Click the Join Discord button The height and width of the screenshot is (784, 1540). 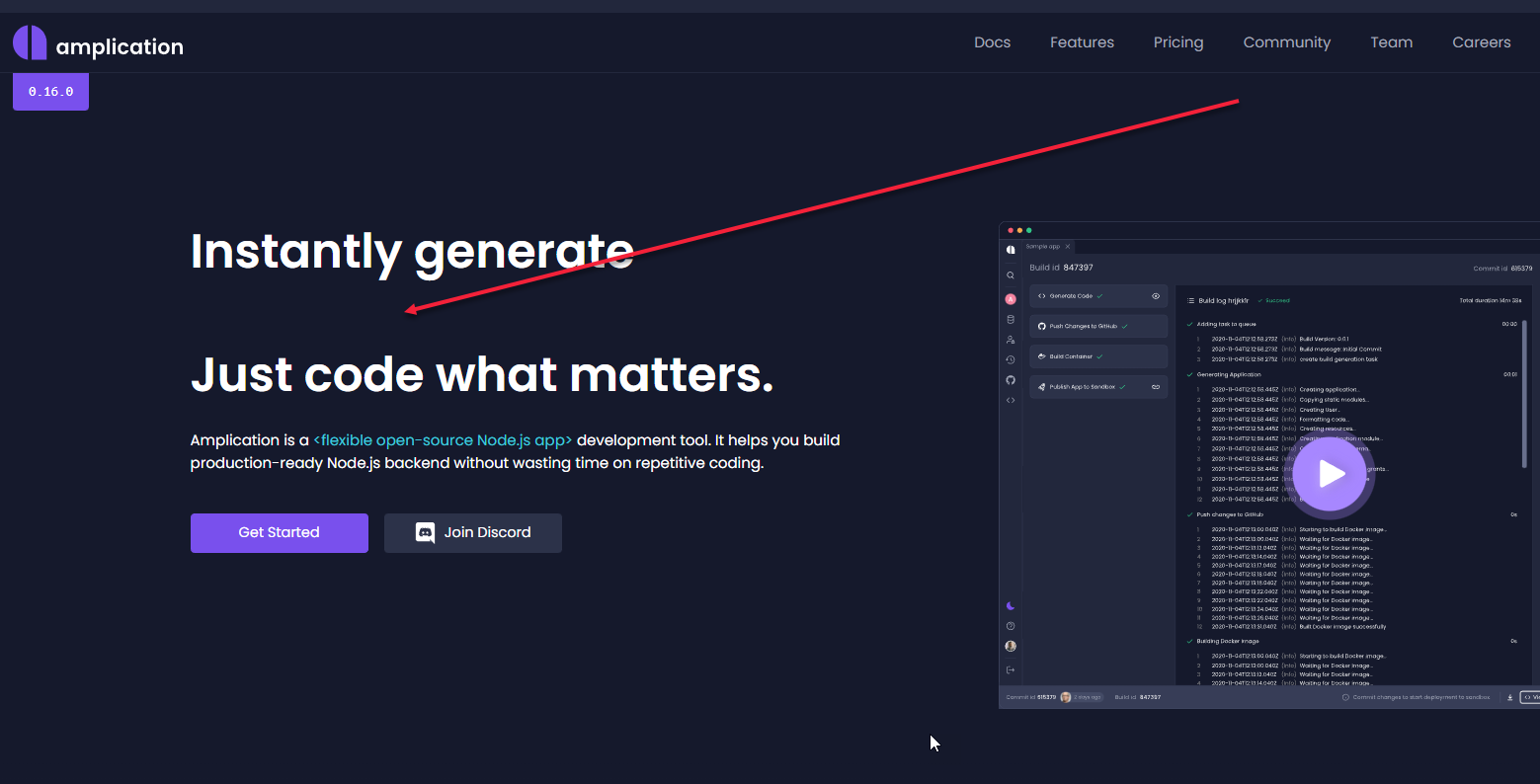(473, 532)
